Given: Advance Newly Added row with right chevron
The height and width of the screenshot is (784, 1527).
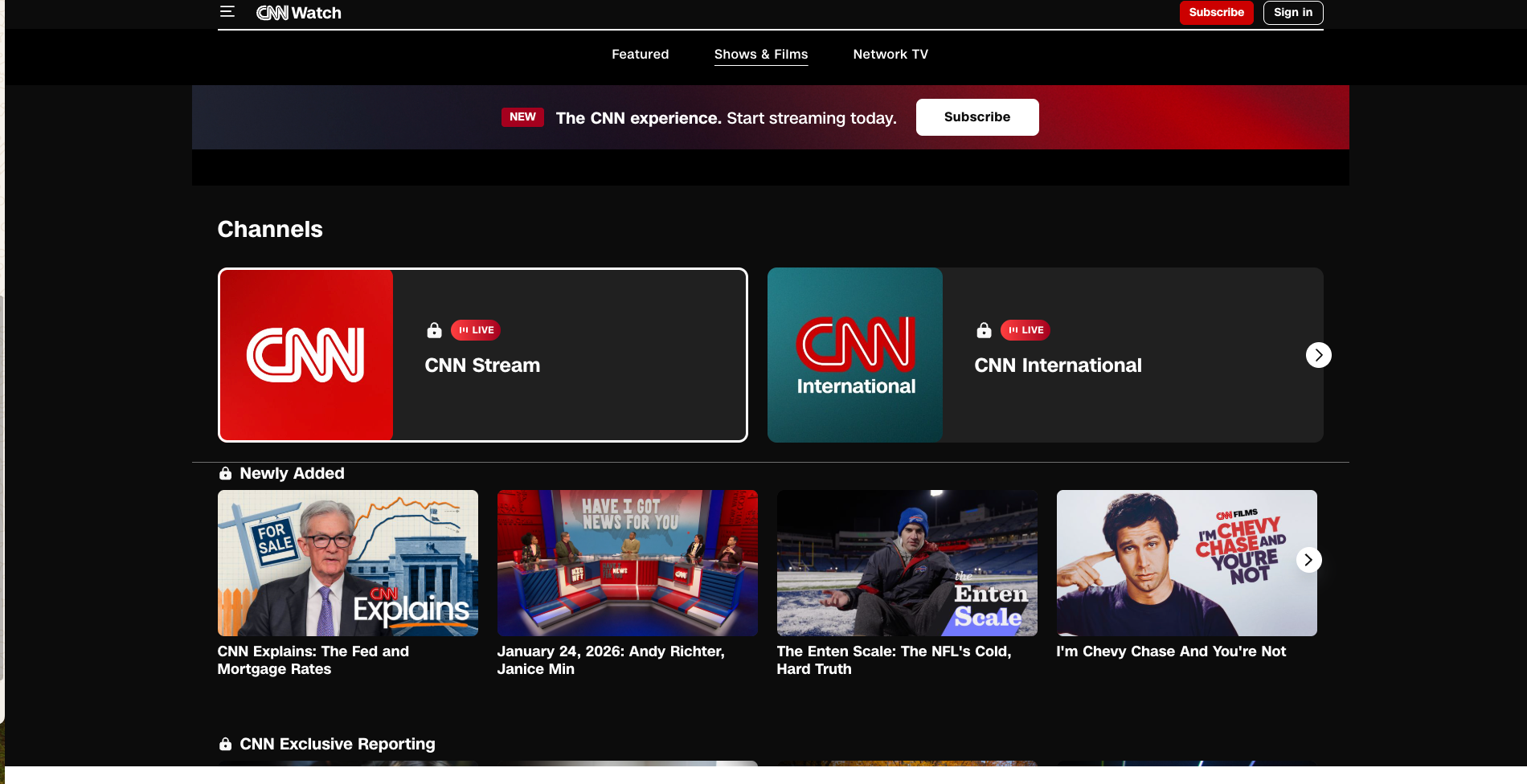Looking at the screenshot, I should pos(1308,560).
